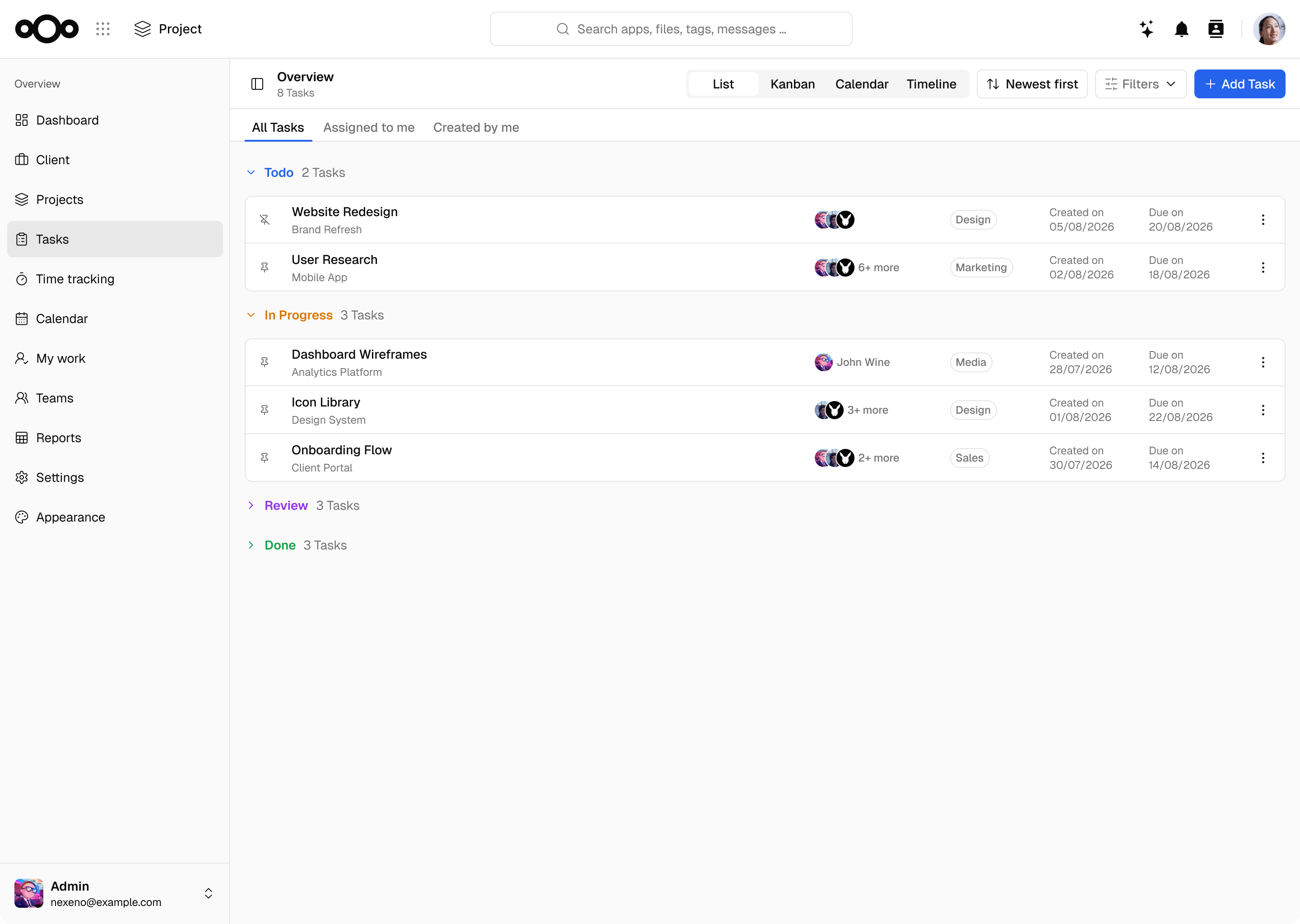Open more options for Icon Library
Image resolution: width=1300 pixels, height=924 pixels.
click(x=1263, y=410)
